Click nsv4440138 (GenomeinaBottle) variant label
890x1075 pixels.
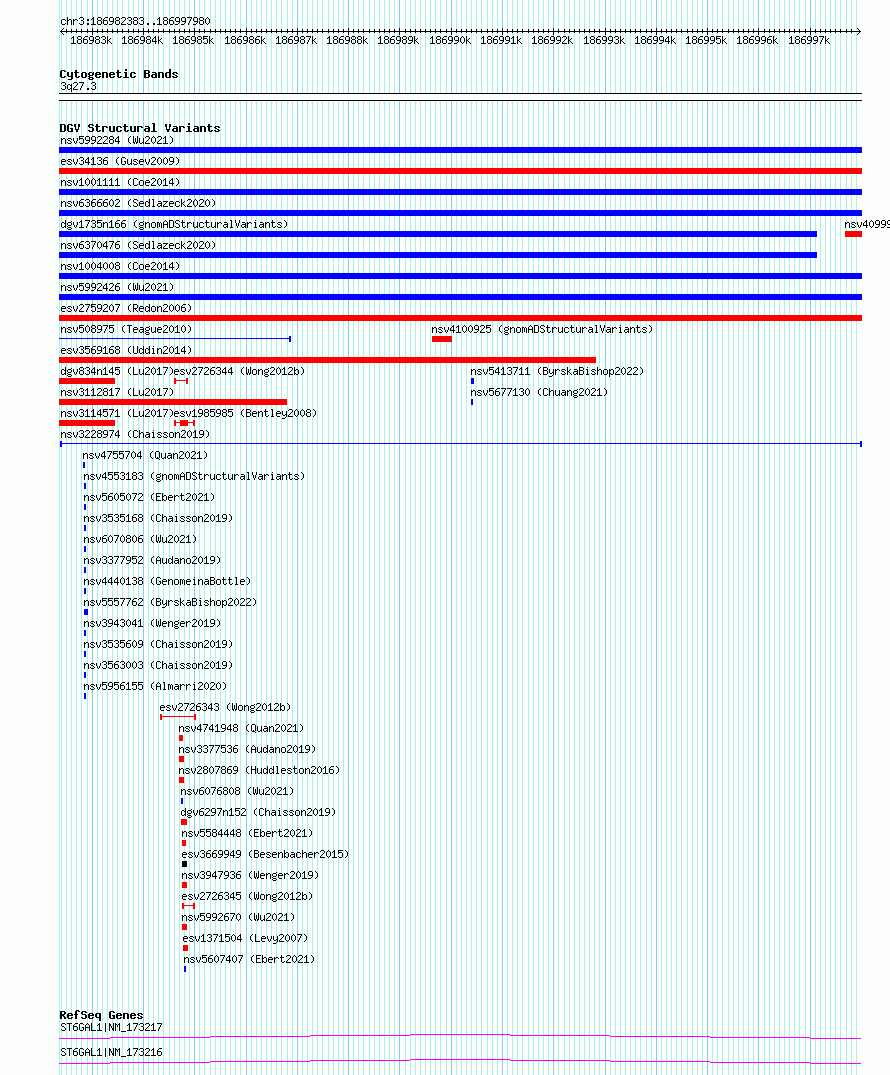[x=167, y=581]
